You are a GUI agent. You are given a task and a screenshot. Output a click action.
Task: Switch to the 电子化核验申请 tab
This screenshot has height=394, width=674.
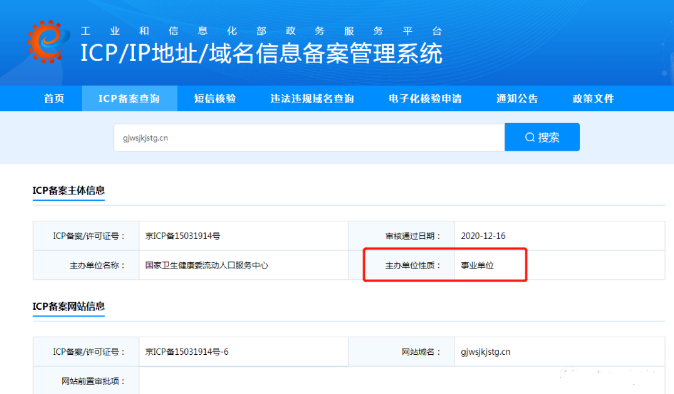coord(425,98)
